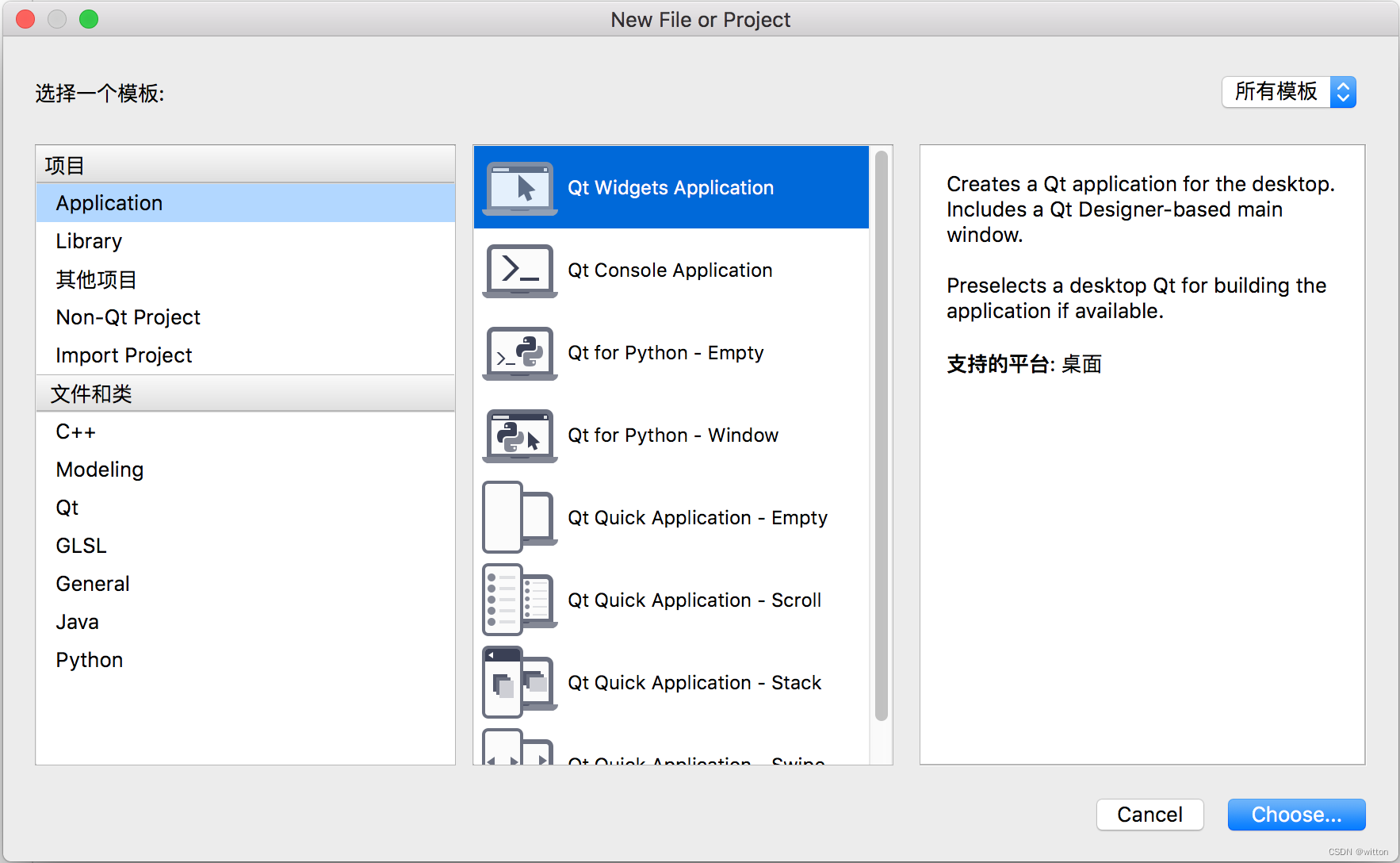The width and height of the screenshot is (1400, 863).
Task: Open the 所有模板 template filter dropdown
Action: click(x=1288, y=92)
